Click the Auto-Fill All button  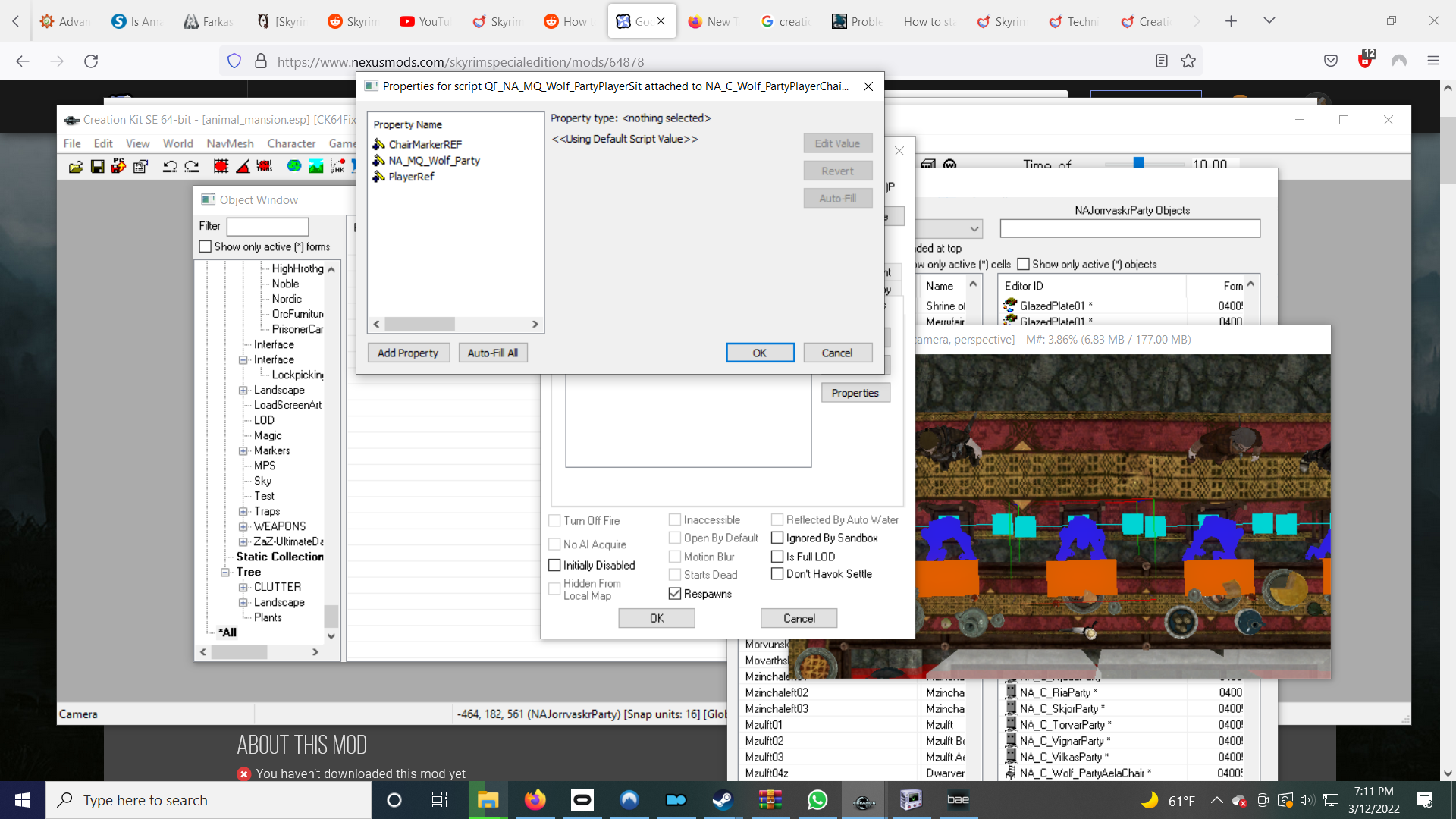(x=493, y=353)
